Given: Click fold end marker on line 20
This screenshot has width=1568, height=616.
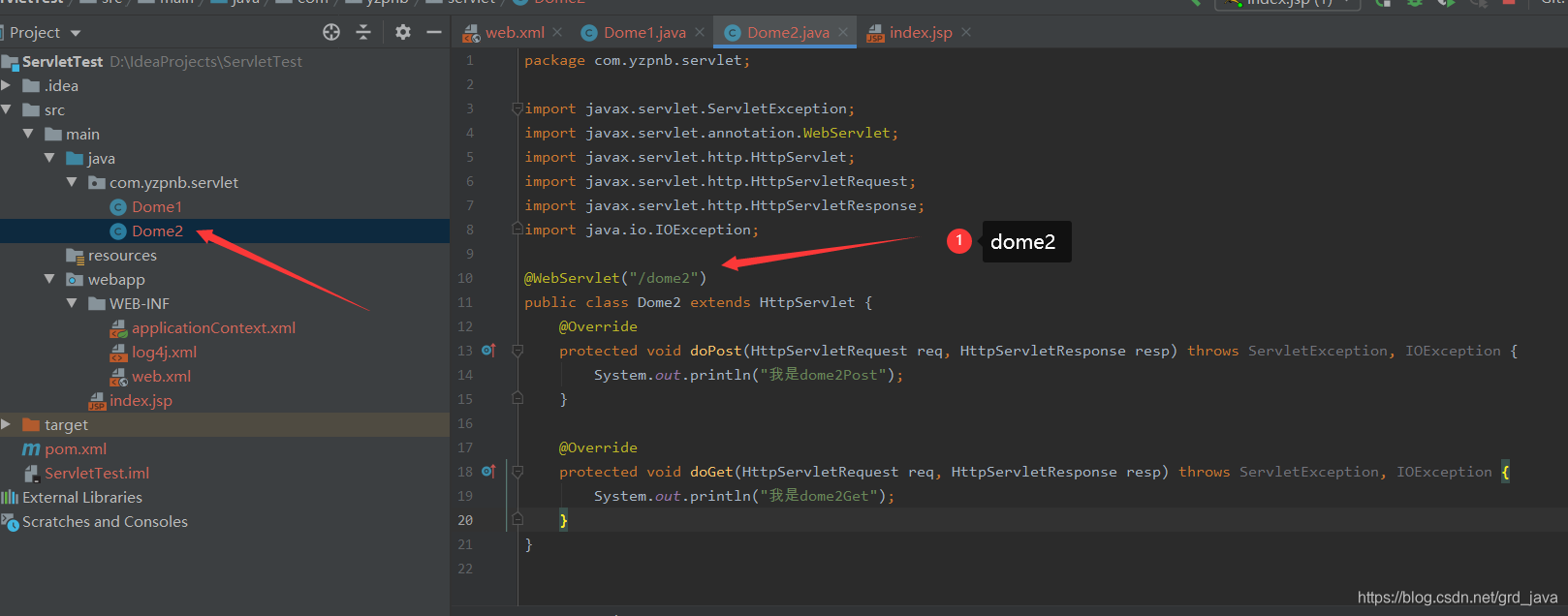Looking at the screenshot, I should [517, 519].
